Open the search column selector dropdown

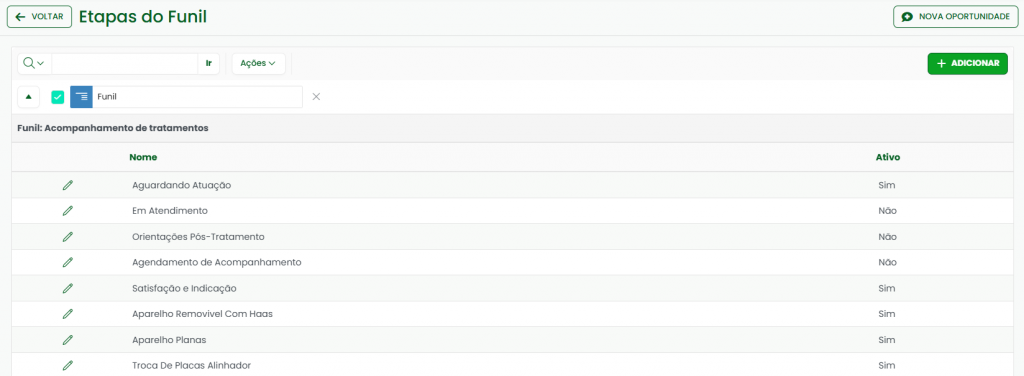34,63
